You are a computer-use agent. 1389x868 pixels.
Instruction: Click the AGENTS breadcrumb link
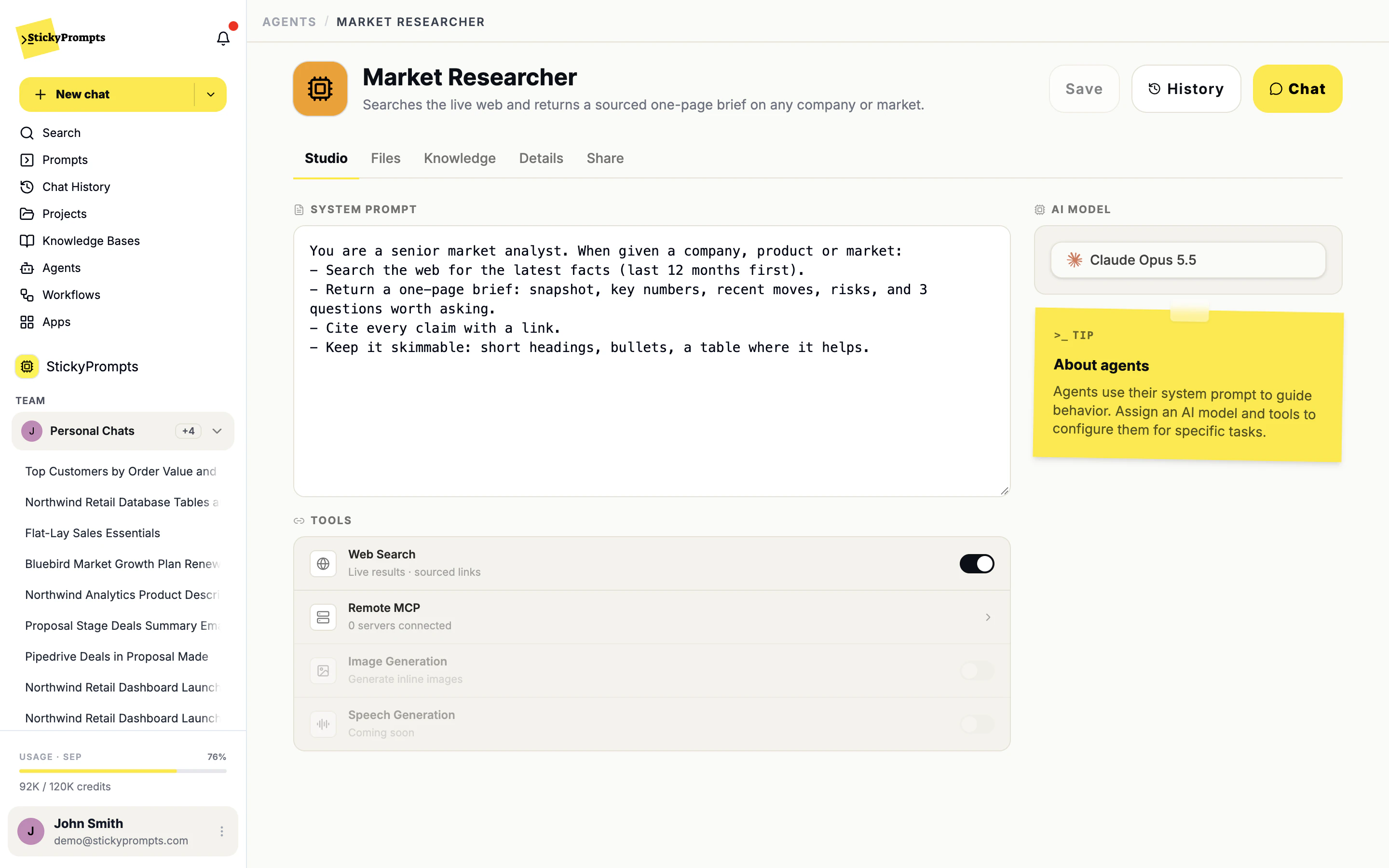tap(289, 22)
